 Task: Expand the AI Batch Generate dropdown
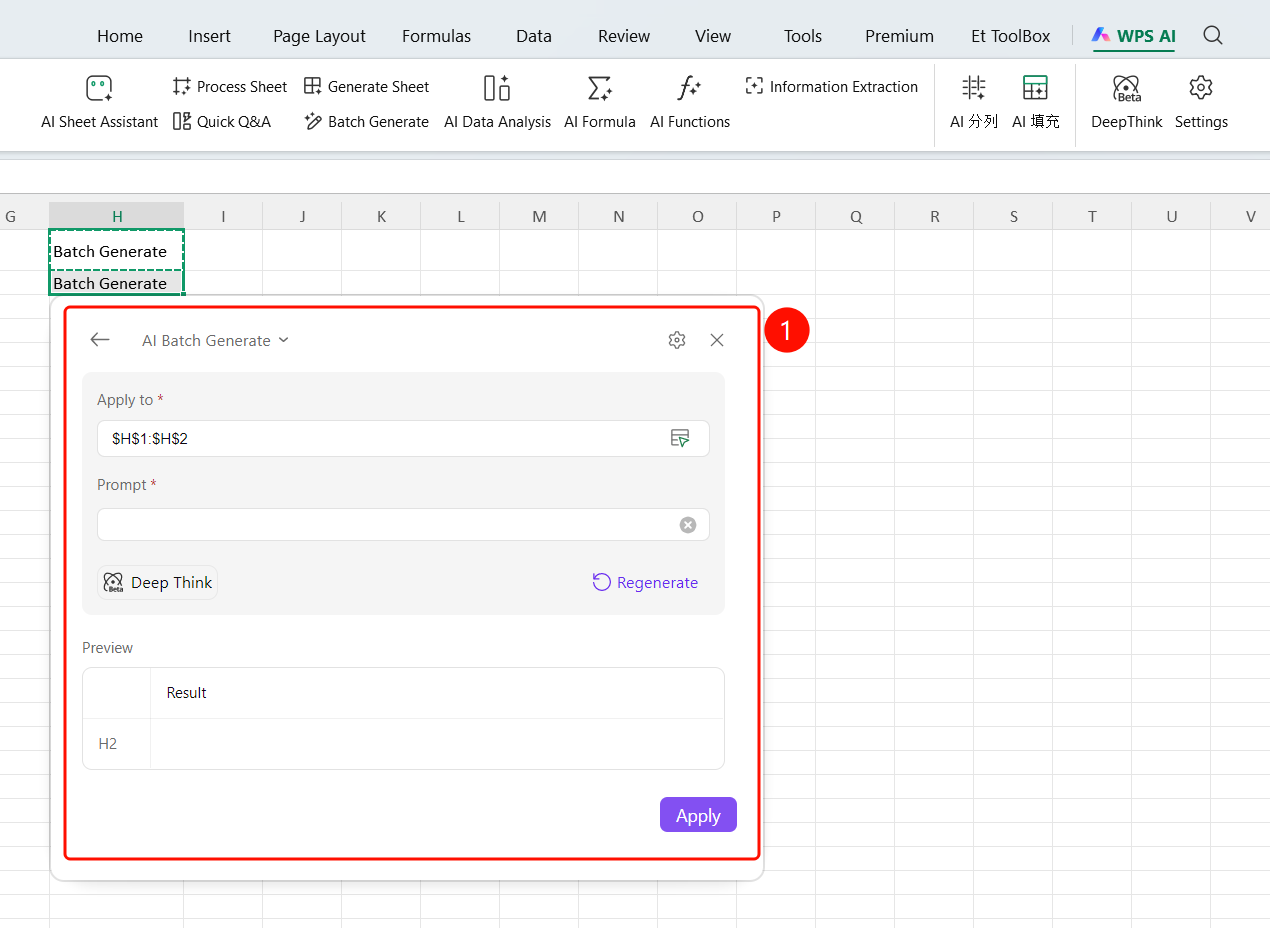click(215, 341)
